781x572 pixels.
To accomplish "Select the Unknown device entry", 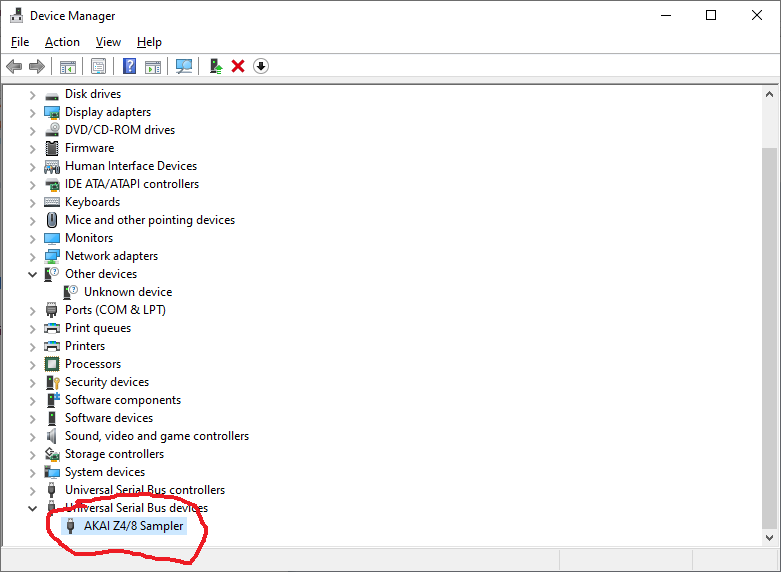I will (128, 292).
